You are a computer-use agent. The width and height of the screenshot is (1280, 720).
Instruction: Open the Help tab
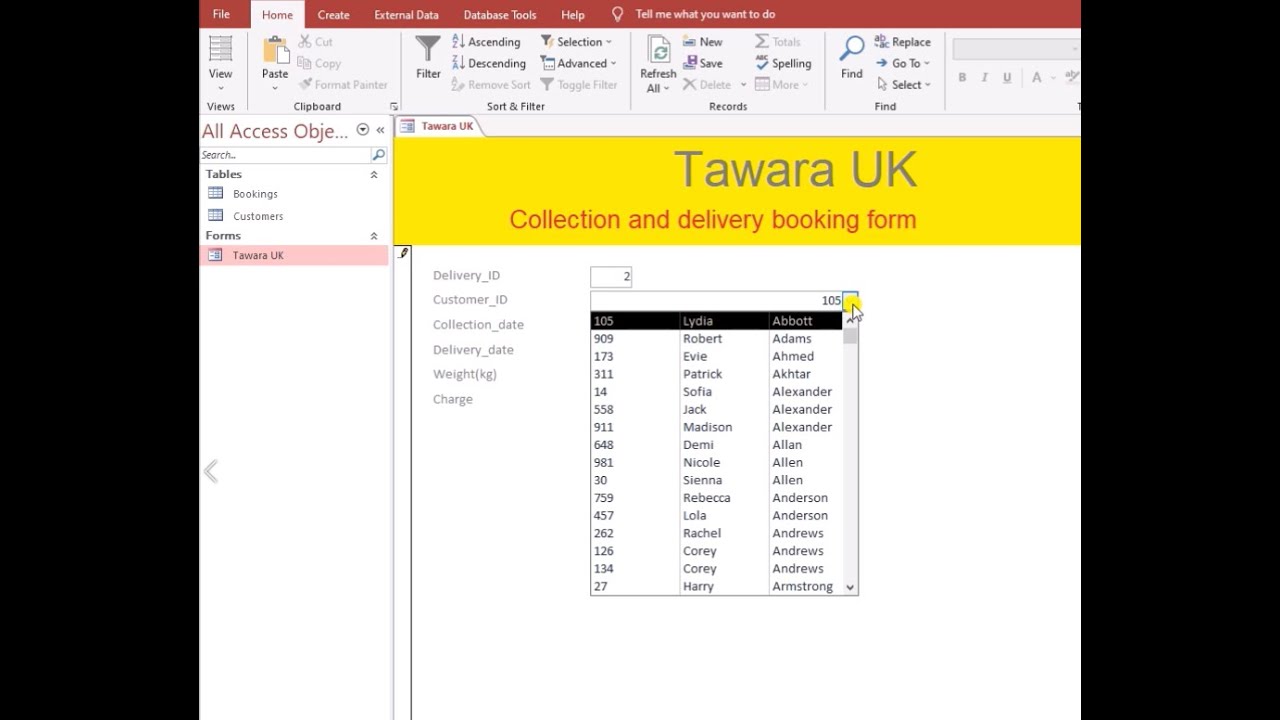(573, 15)
